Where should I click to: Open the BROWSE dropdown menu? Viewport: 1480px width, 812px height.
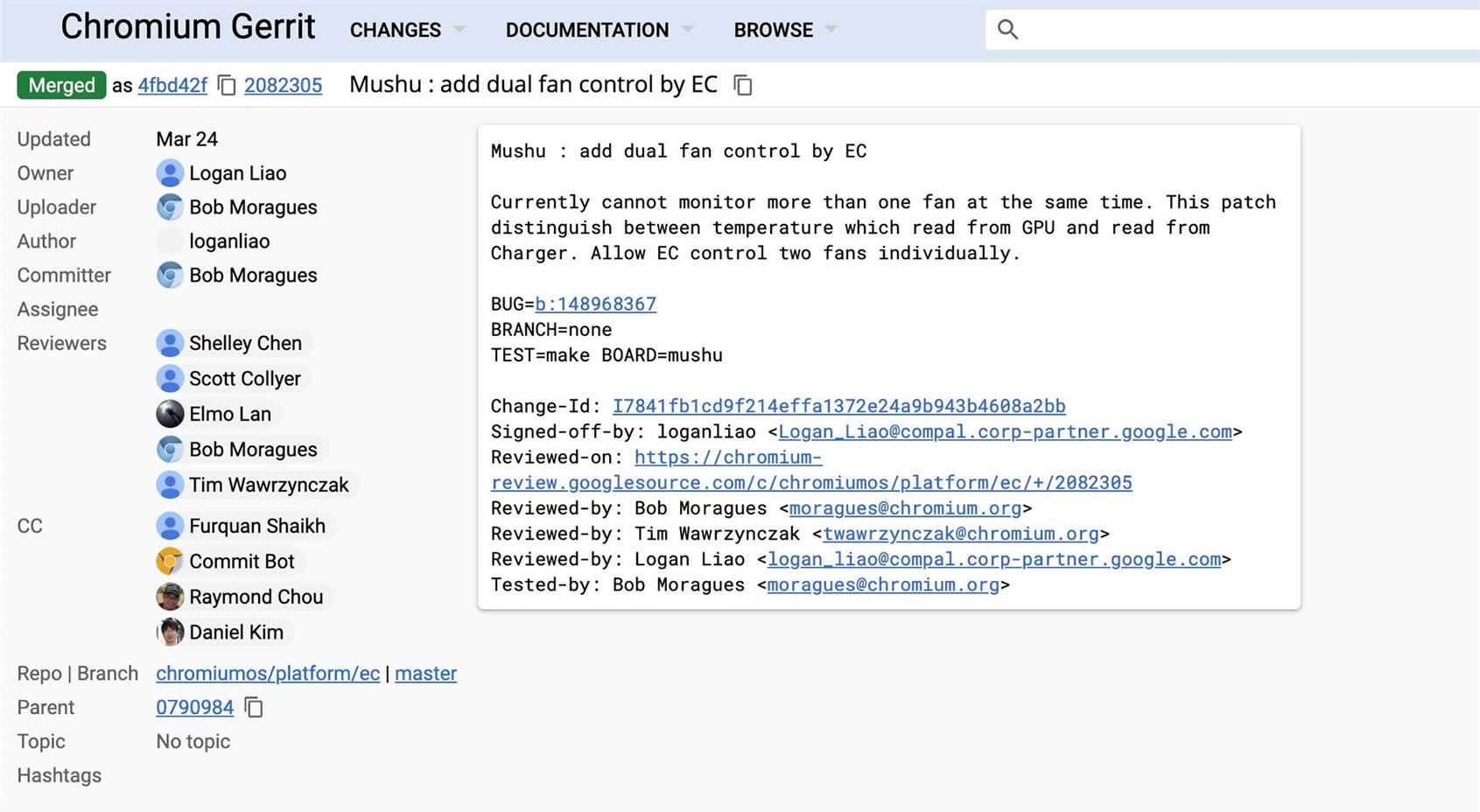[785, 31]
